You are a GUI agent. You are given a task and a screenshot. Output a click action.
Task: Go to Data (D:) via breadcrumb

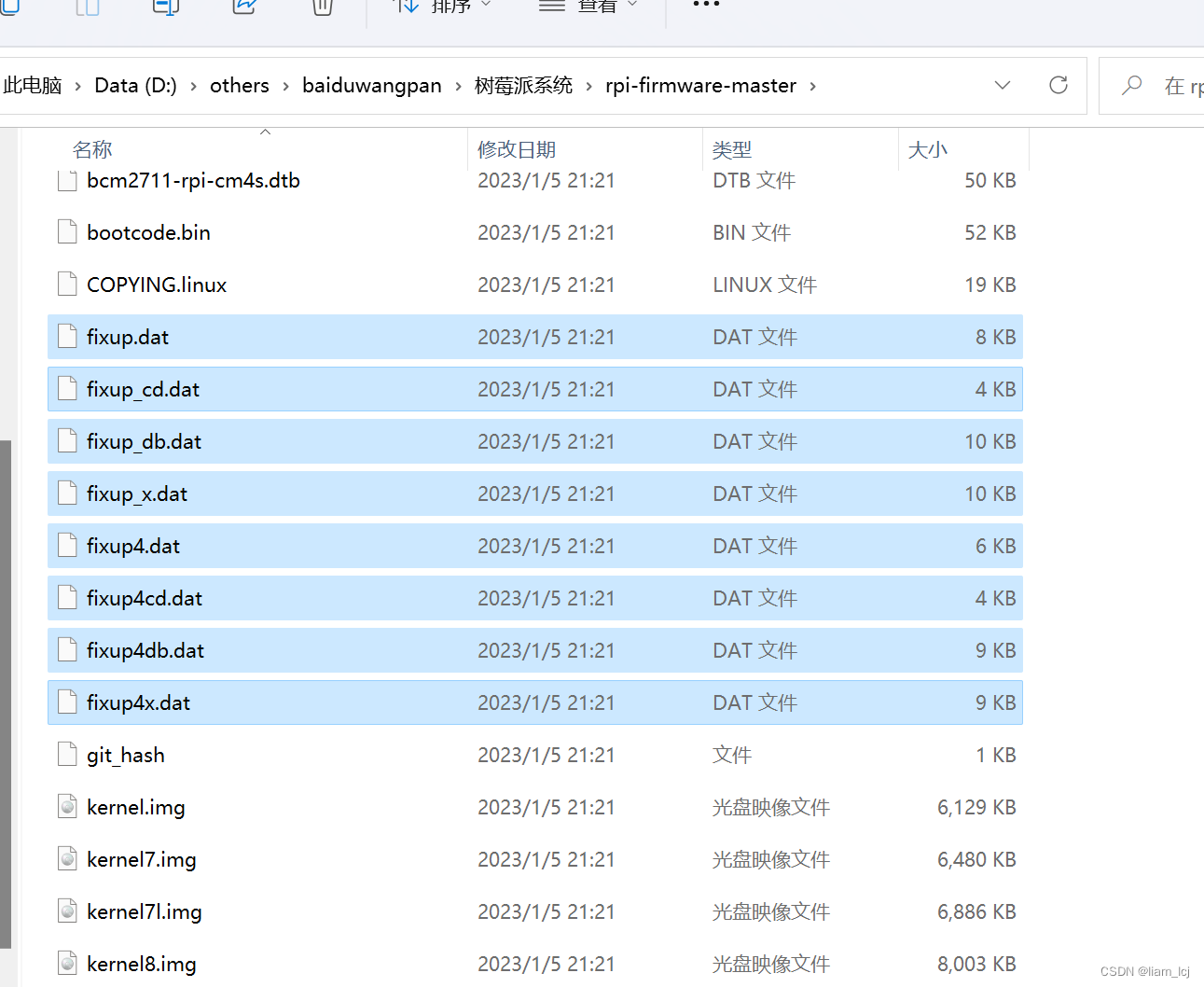(x=135, y=85)
